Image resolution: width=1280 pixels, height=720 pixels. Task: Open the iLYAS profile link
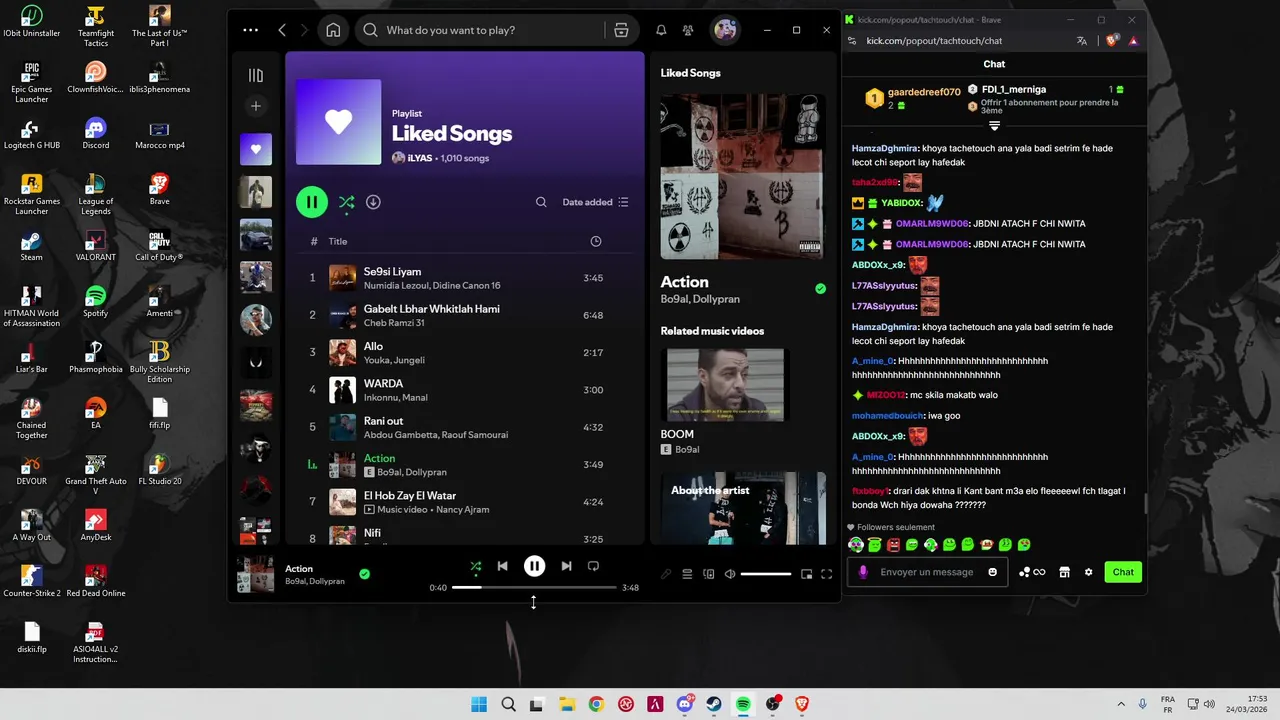(x=419, y=158)
